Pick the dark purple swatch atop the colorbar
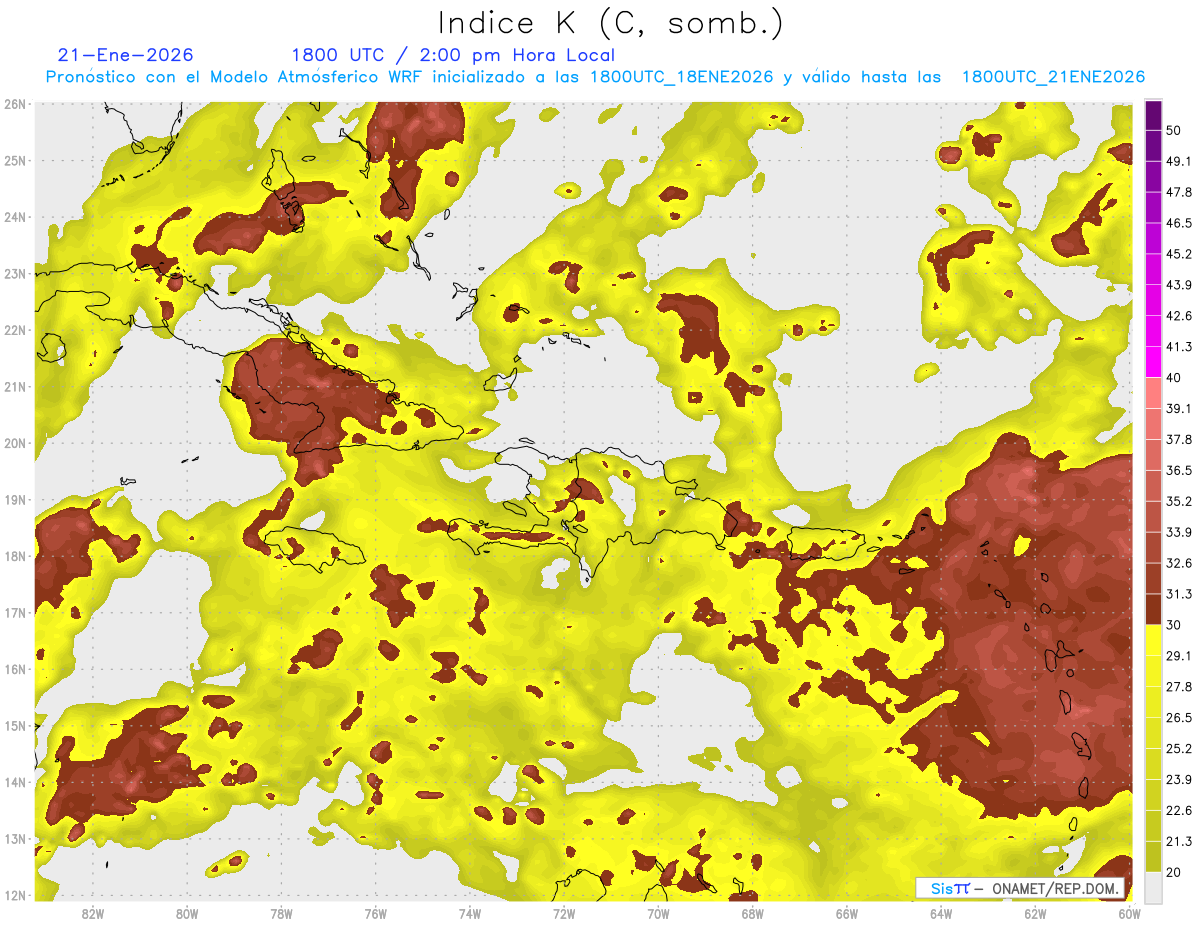The height and width of the screenshot is (927, 1200). click(x=1153, y=115)
